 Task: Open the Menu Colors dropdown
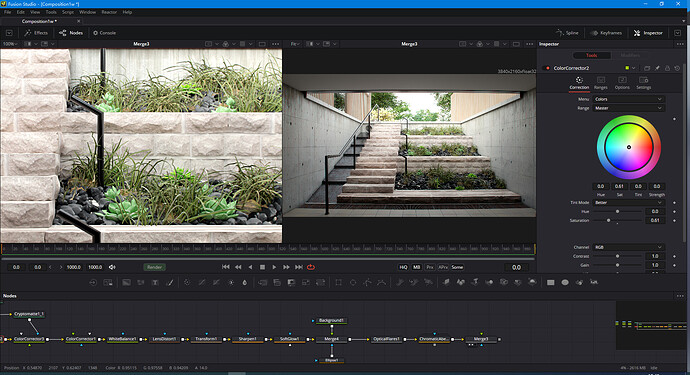pos(628,99)
